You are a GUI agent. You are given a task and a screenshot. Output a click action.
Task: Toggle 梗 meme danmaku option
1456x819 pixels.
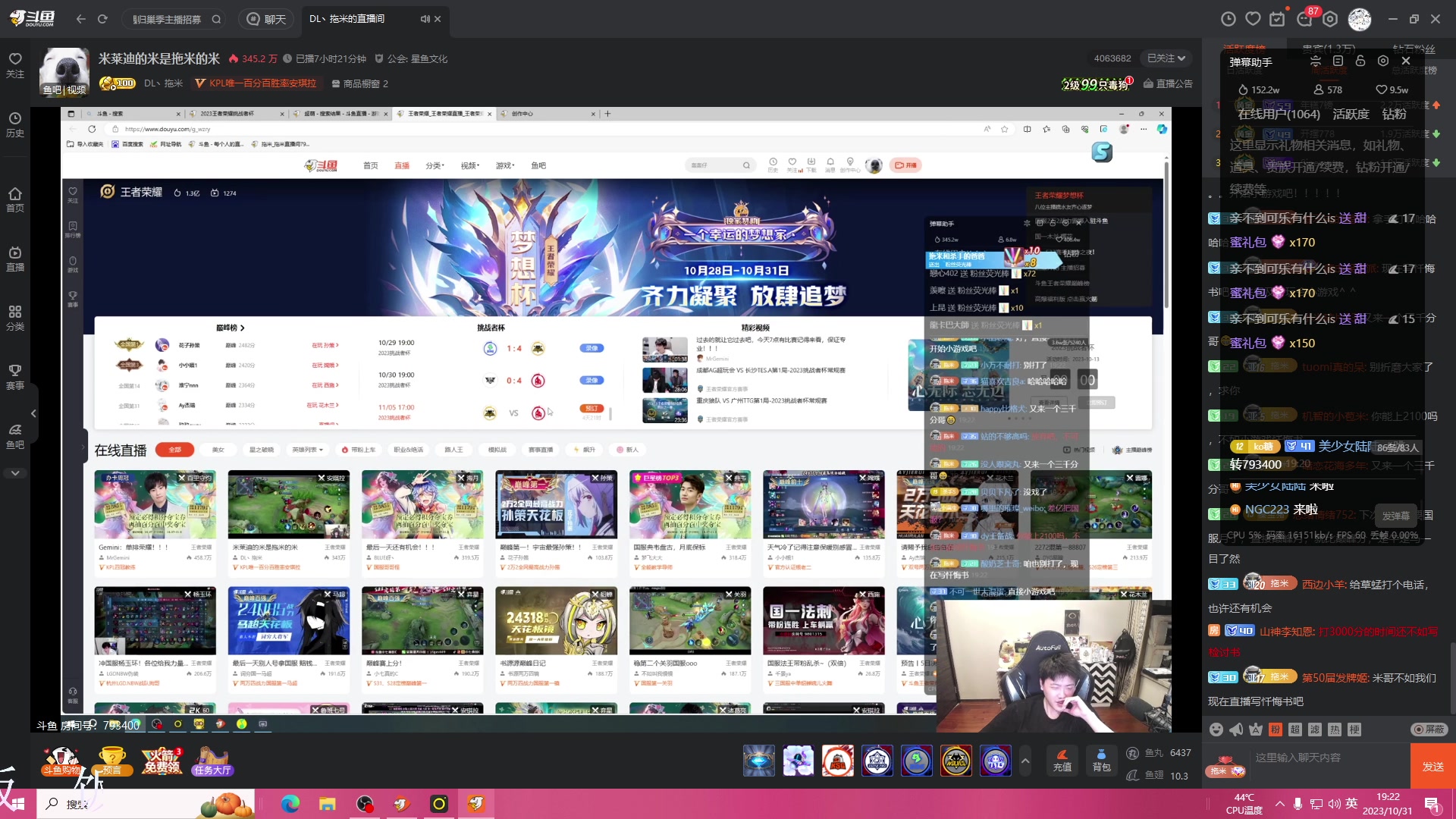pyautogui.click(x=1354, y=729)
